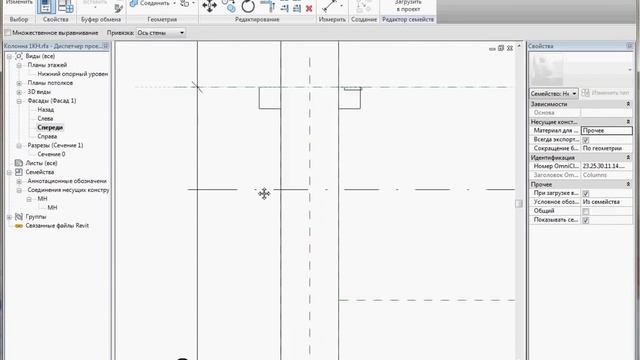Click the Create Similar icon in Создание
The height and width of the screenshot is (360, 640).
click(x=362, y=6)
